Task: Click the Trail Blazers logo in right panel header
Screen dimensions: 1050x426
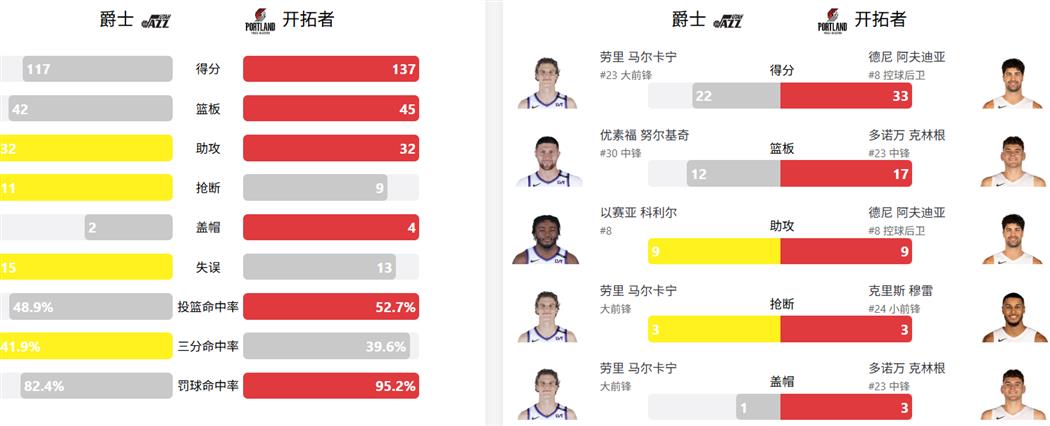Action: (832, 21)
